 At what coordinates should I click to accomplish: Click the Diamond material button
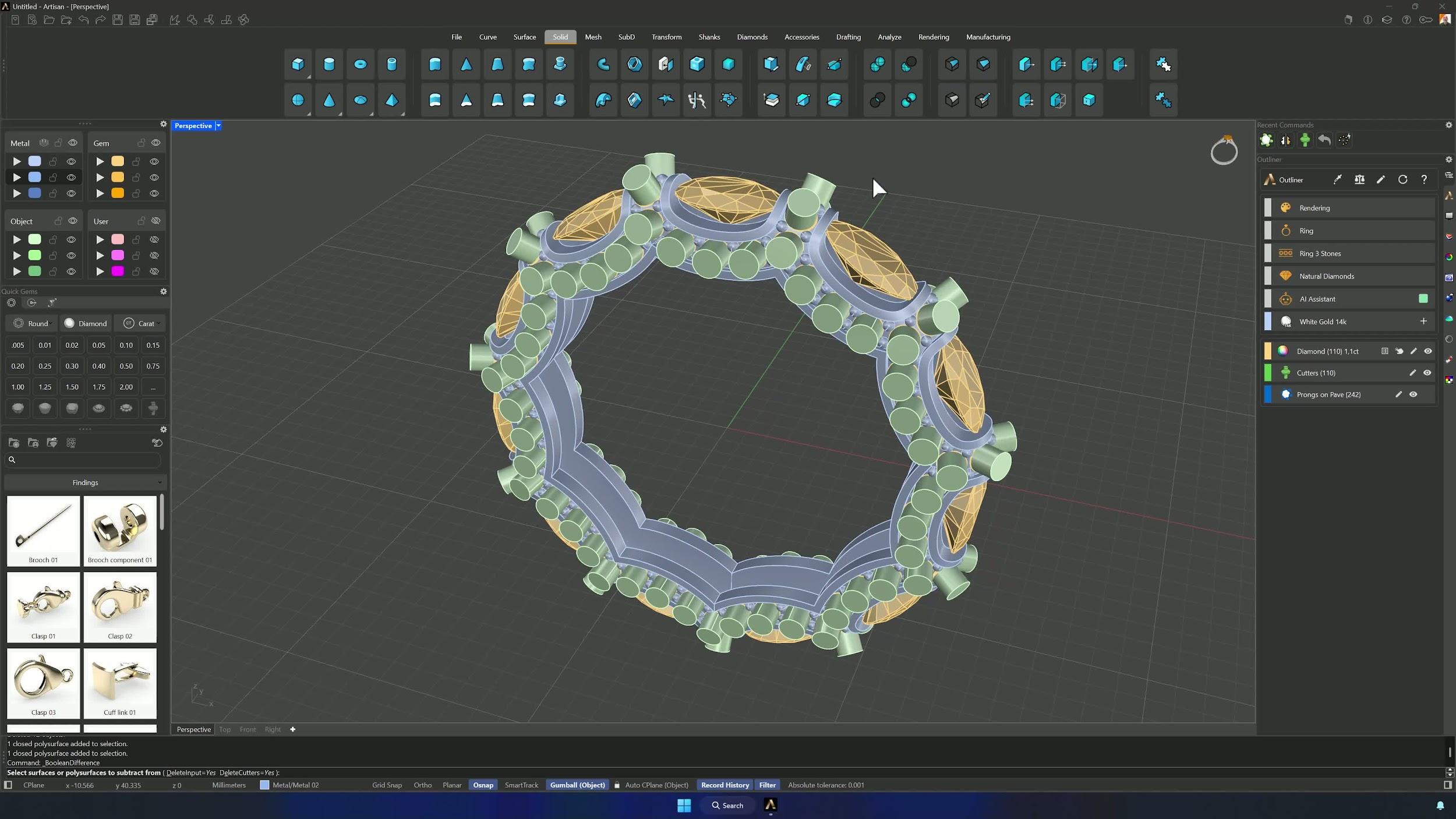[86, 323]
